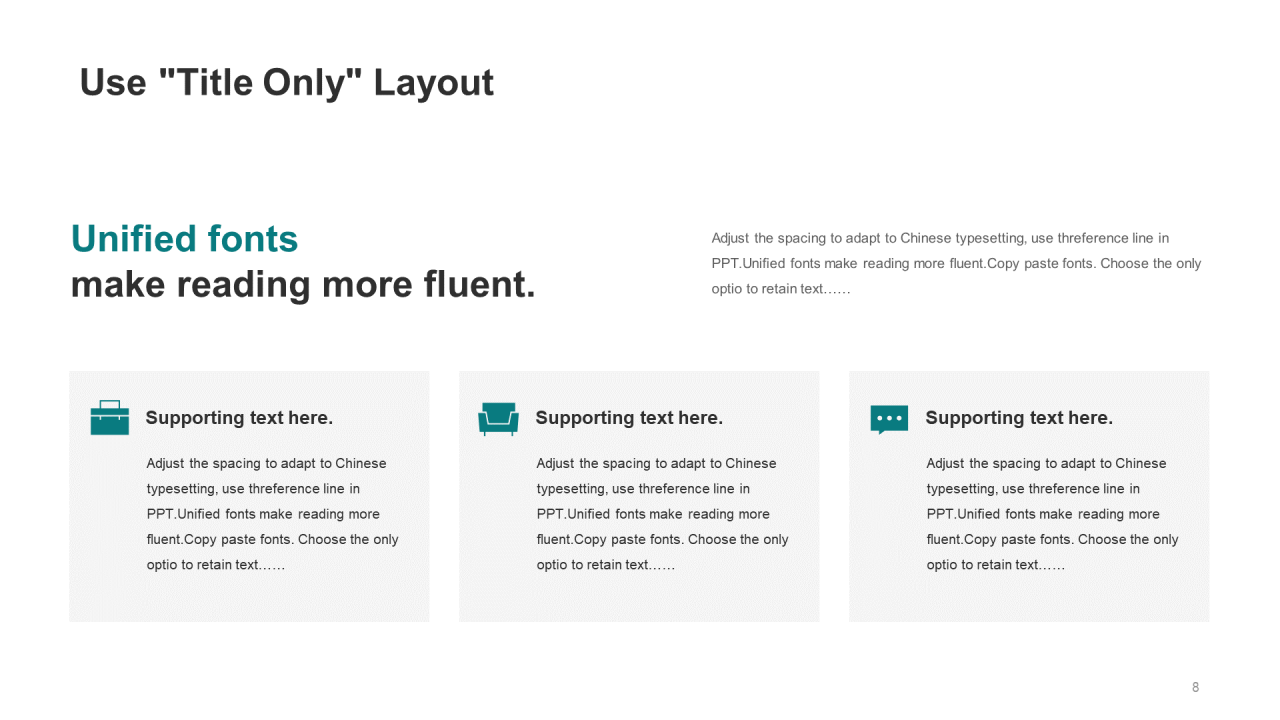Click the body paragraph in the chat bubble card
The width and height of the screenshot is (1280, 720).
pyautogui.click(x=1052, y=514)
